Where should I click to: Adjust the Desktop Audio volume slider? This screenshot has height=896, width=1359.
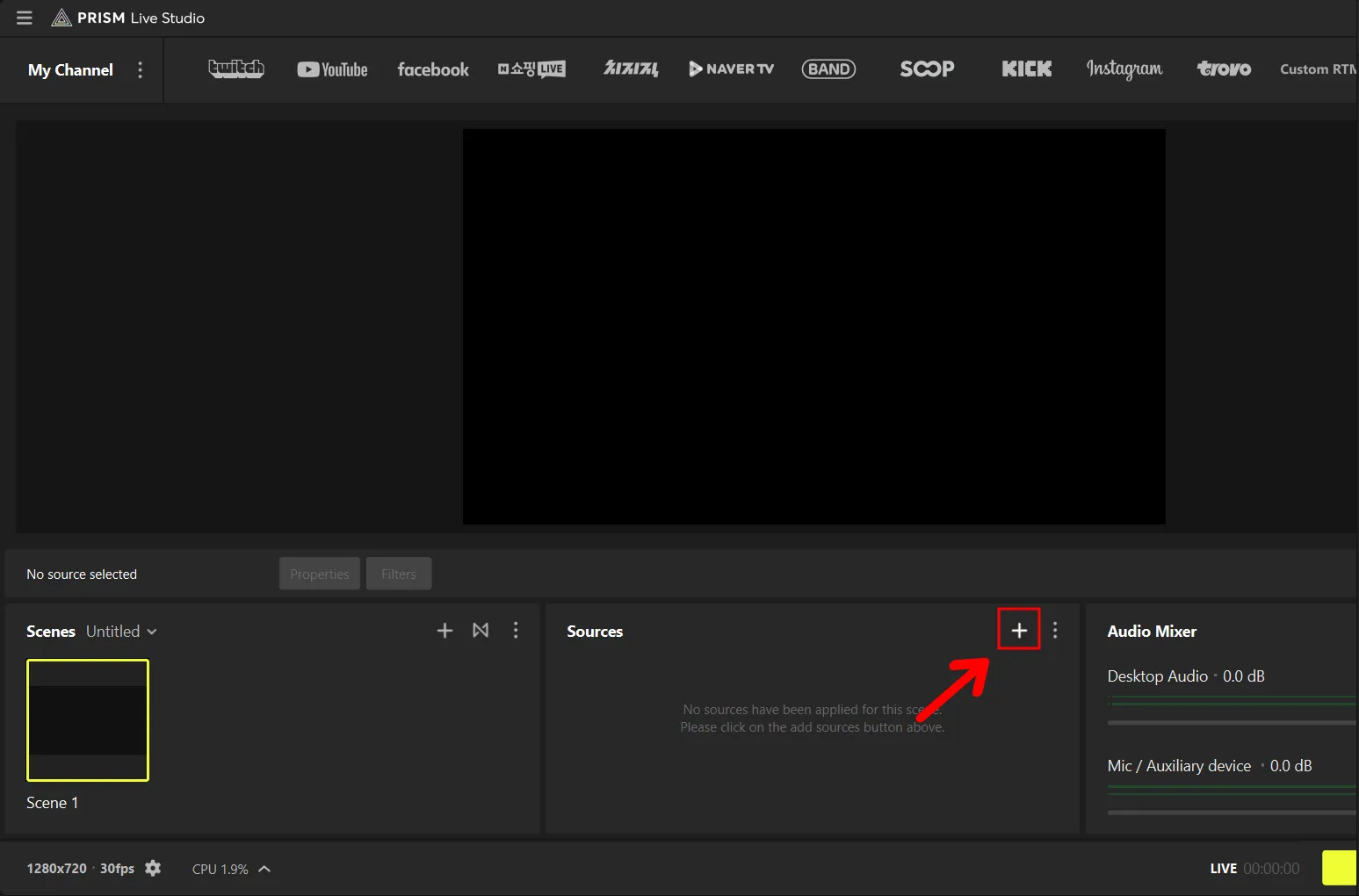[x=1232, y=723]
